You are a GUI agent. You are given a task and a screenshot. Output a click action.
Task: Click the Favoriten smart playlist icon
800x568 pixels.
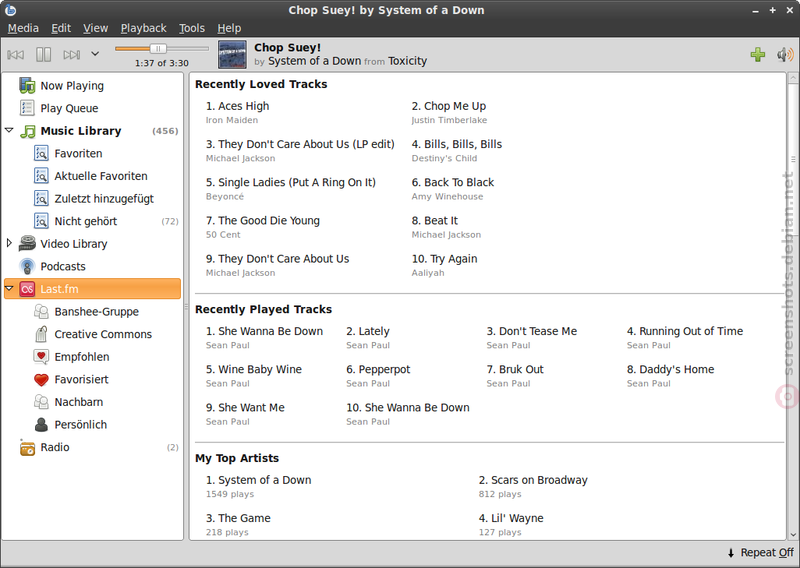[41, 153]
